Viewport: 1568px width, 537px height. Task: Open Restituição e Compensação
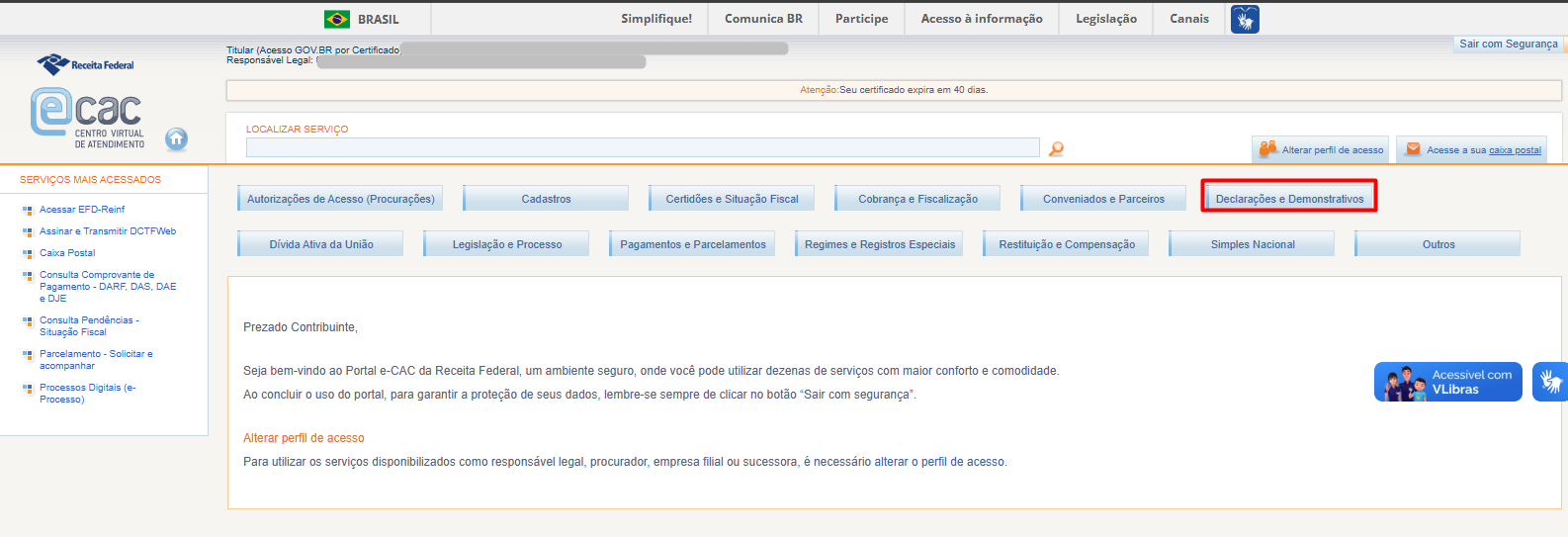click(1066, 244)
